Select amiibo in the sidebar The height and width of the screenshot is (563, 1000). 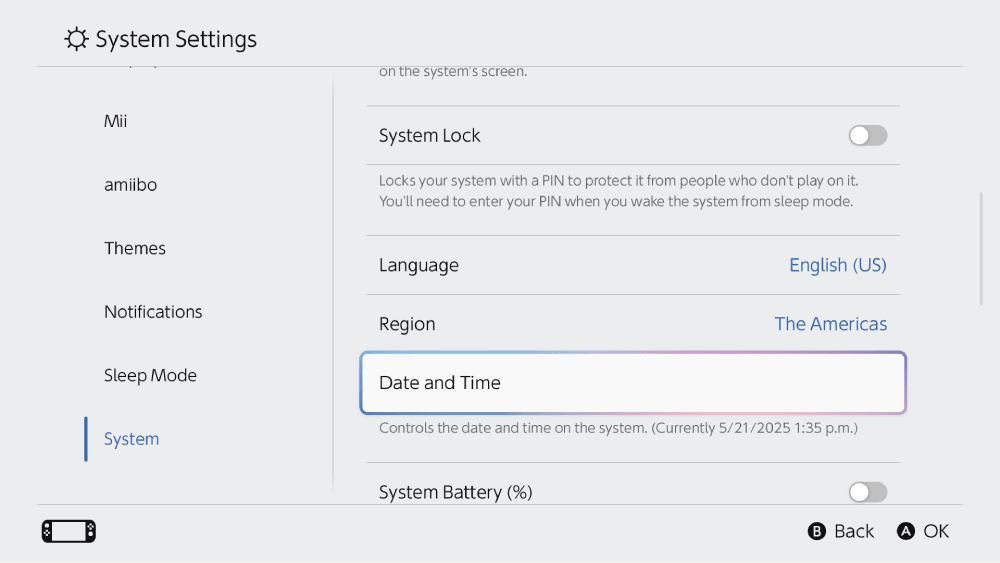pyautogui.click(x=130, y=185)
